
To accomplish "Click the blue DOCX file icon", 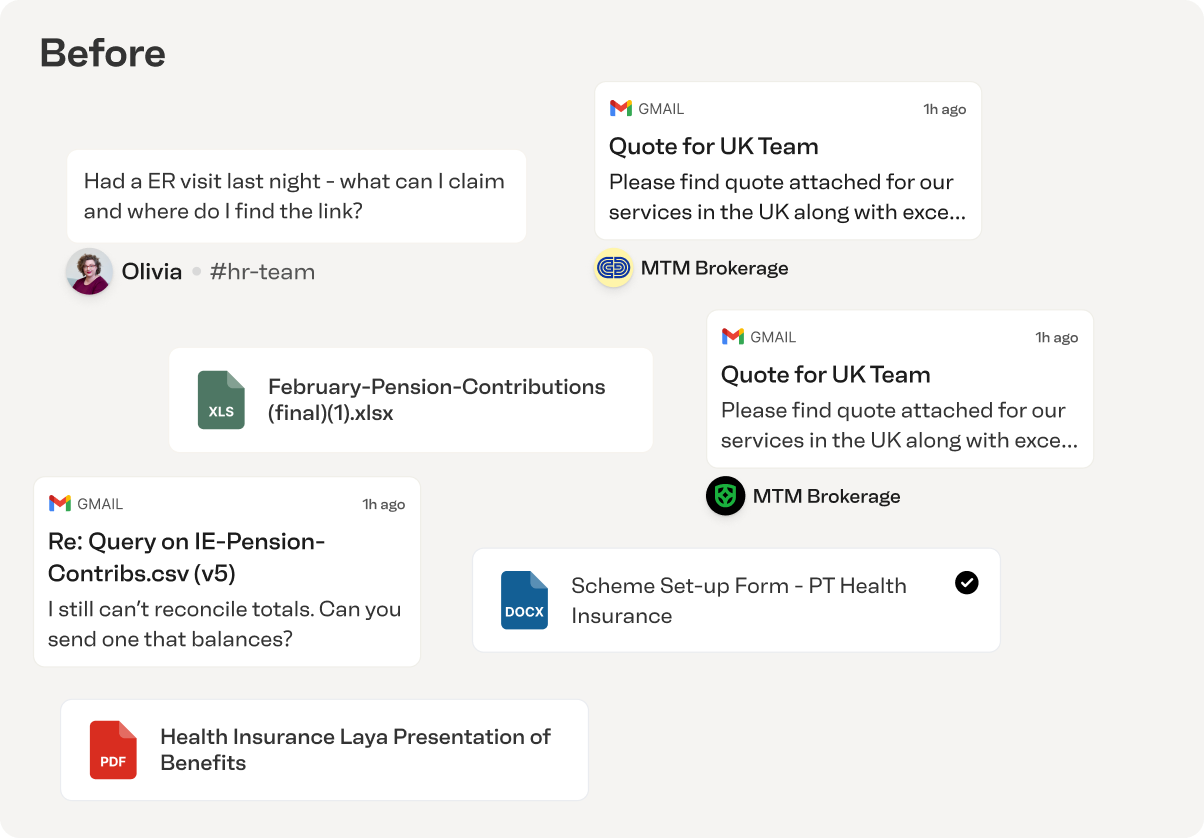I will [x=524, y=600].
